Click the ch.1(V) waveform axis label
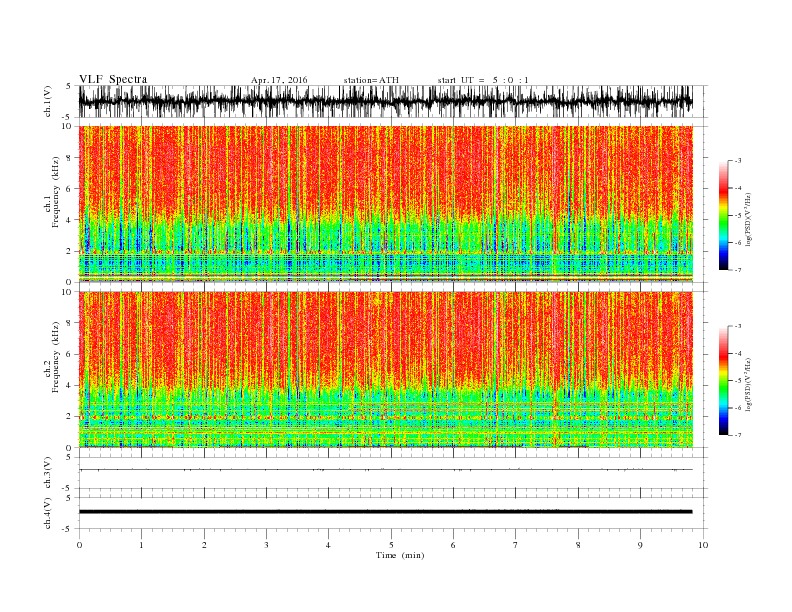The height and width of the screenshot is (612, 792). [48, 101]
